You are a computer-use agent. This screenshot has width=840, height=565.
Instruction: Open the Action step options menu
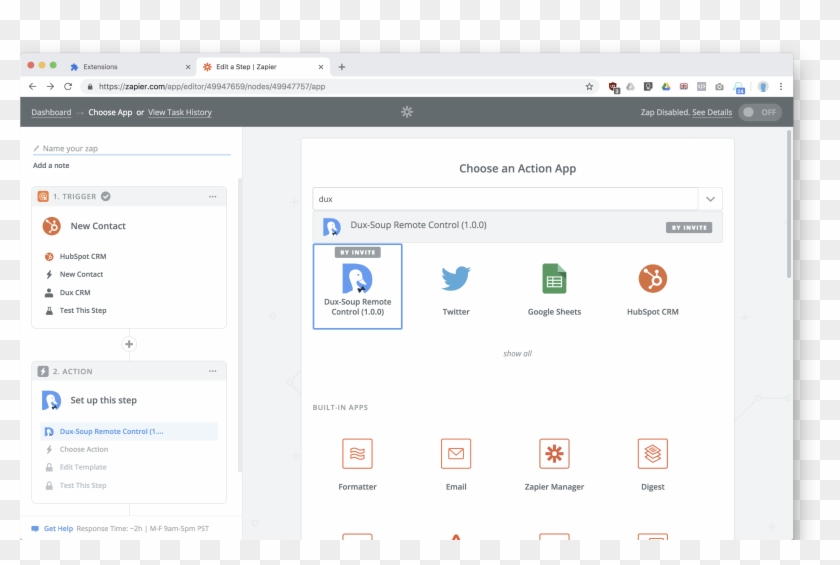point(212,371)
